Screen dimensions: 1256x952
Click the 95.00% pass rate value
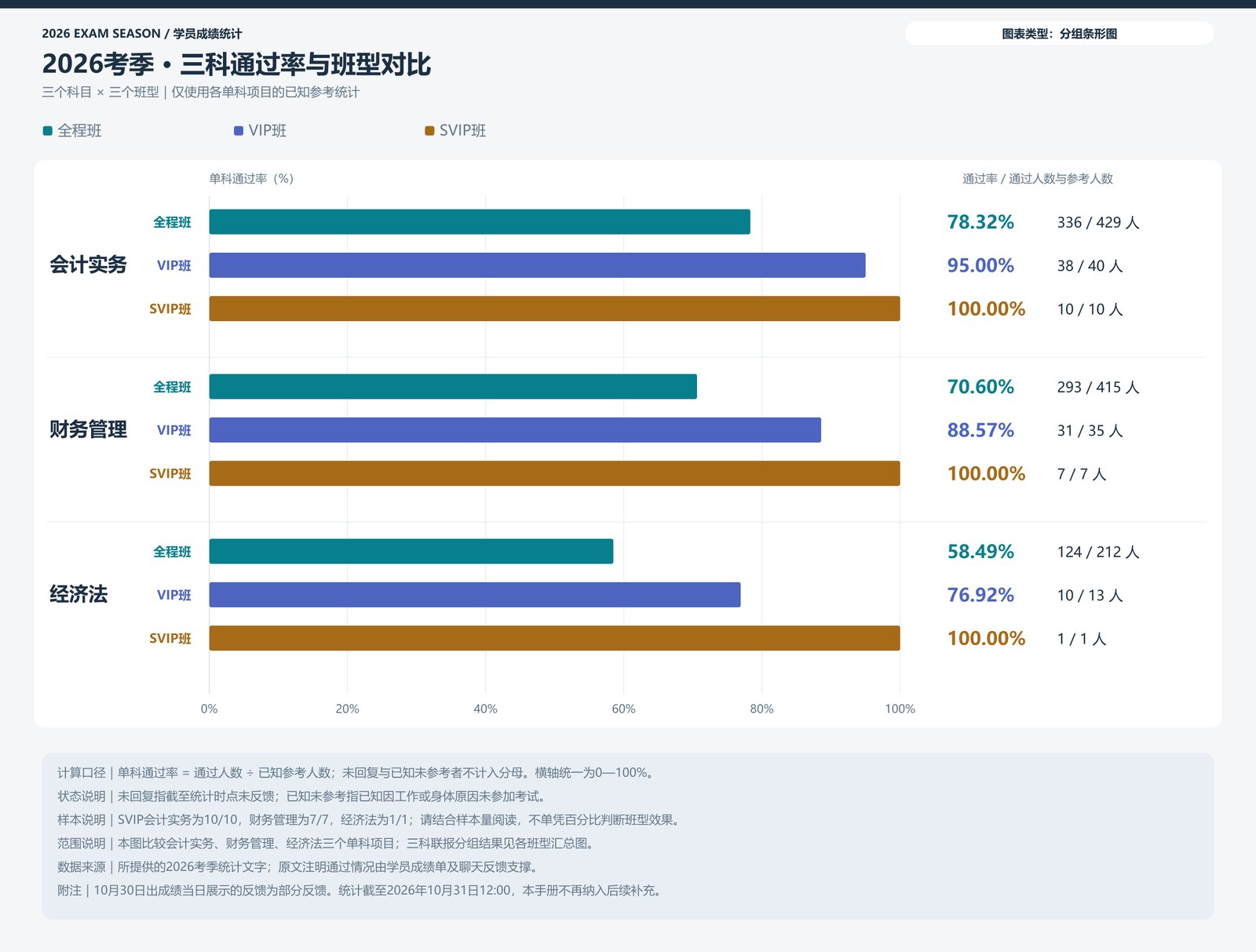pos(980,265)
